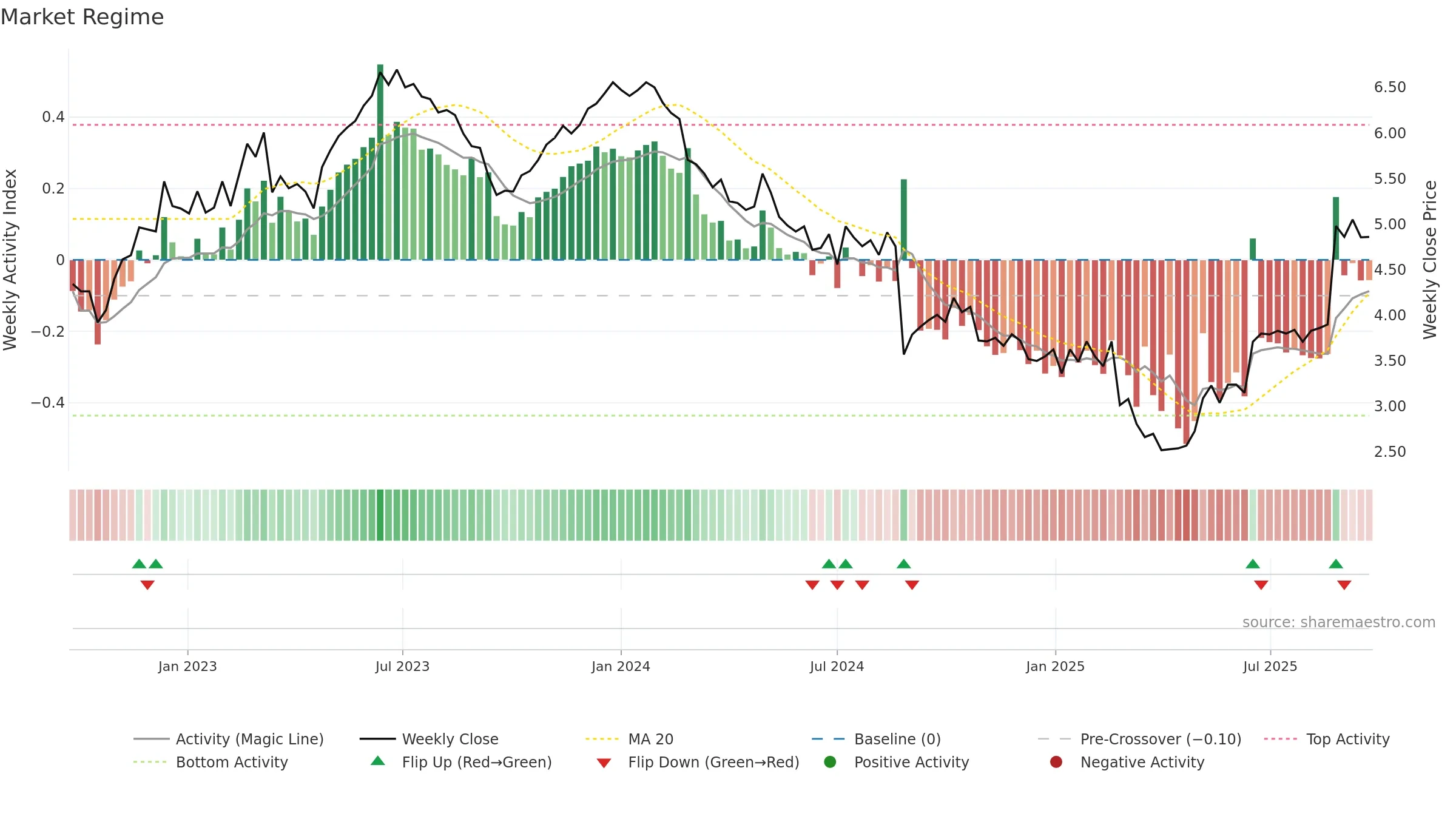Viewport: 1456px width, 819px height.
Task: Click Negative Activity red circle legend icon
Action: (x=1056, y=762)
